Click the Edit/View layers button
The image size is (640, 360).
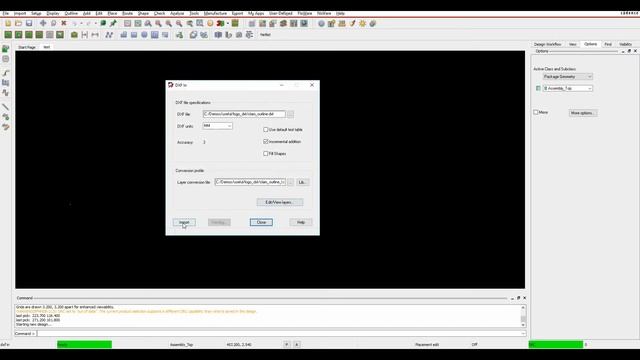280,202
